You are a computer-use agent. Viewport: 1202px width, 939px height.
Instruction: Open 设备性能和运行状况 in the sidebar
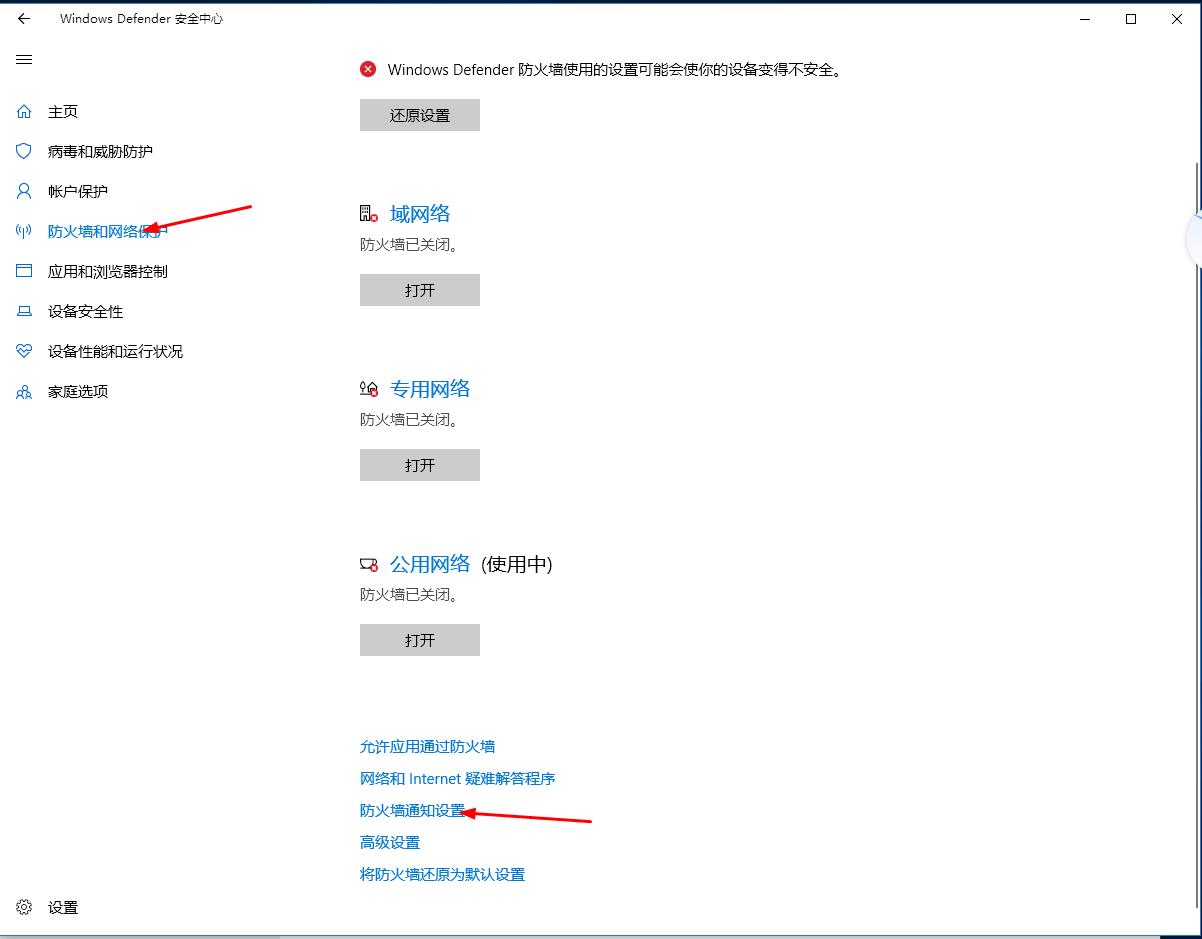(x=115, y=352)
